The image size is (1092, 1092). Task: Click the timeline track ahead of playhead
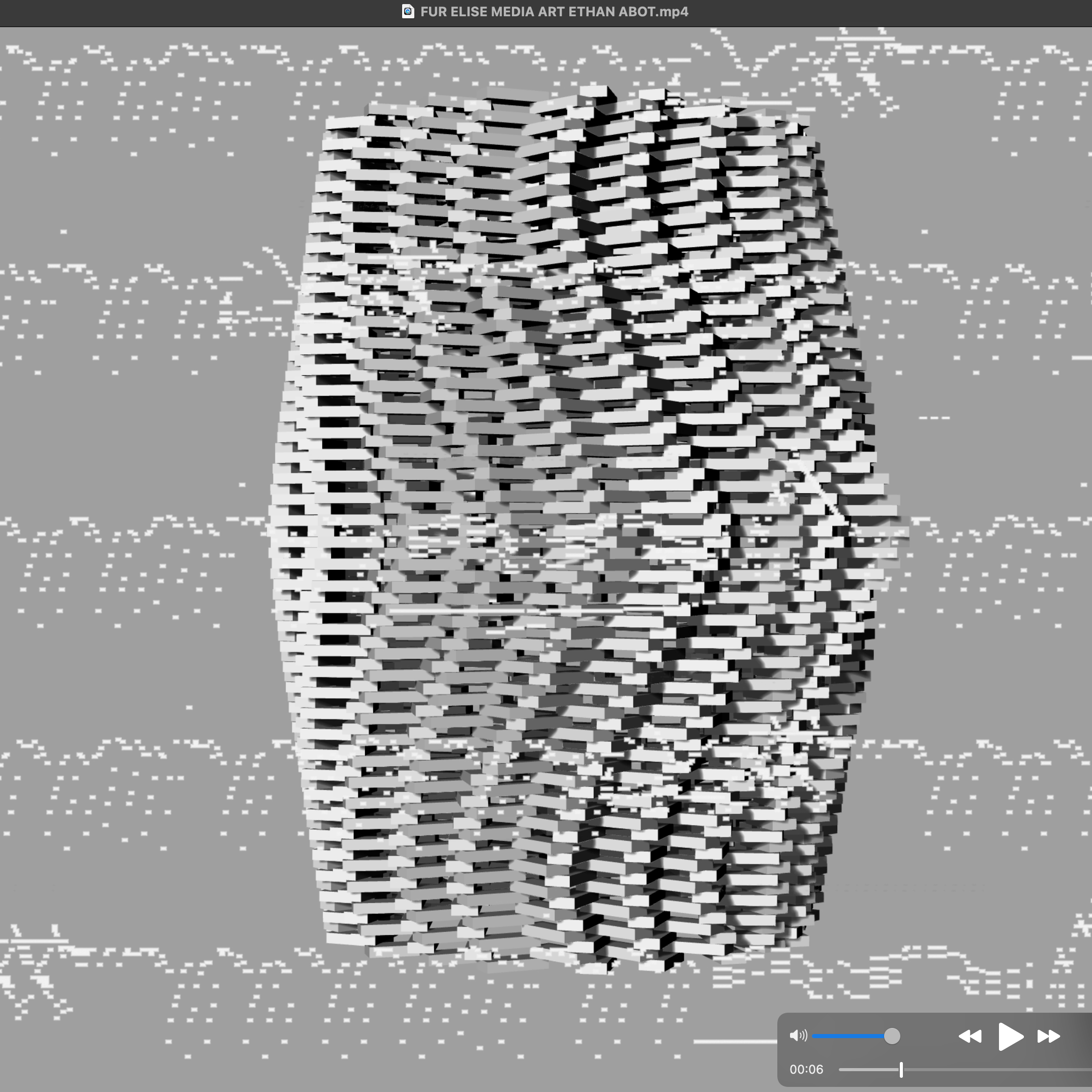[997, 1070]
